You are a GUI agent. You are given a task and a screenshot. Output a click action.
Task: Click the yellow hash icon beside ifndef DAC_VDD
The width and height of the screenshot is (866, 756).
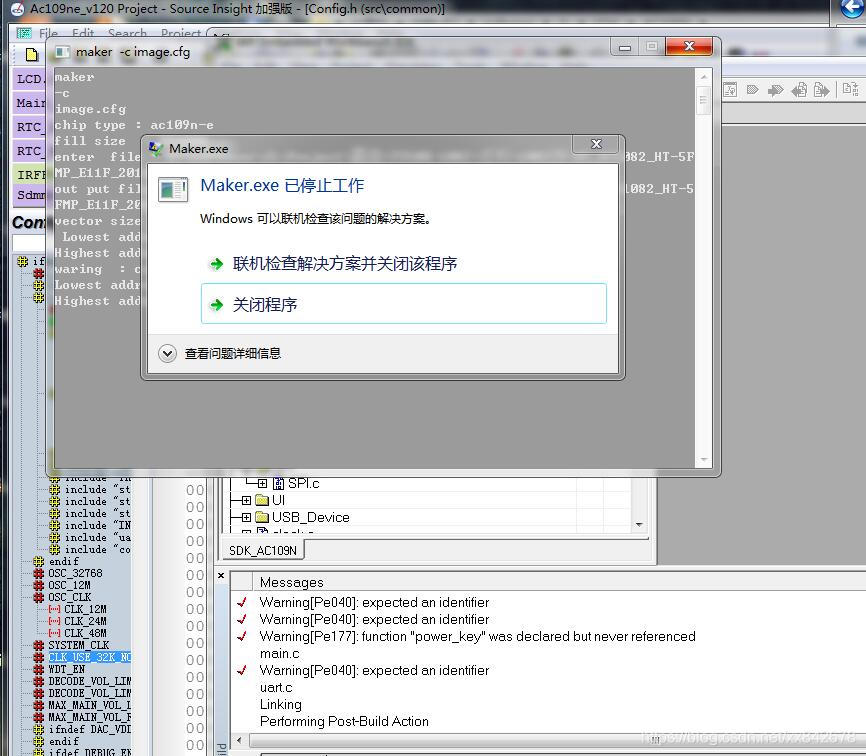(x=39, y=729)
